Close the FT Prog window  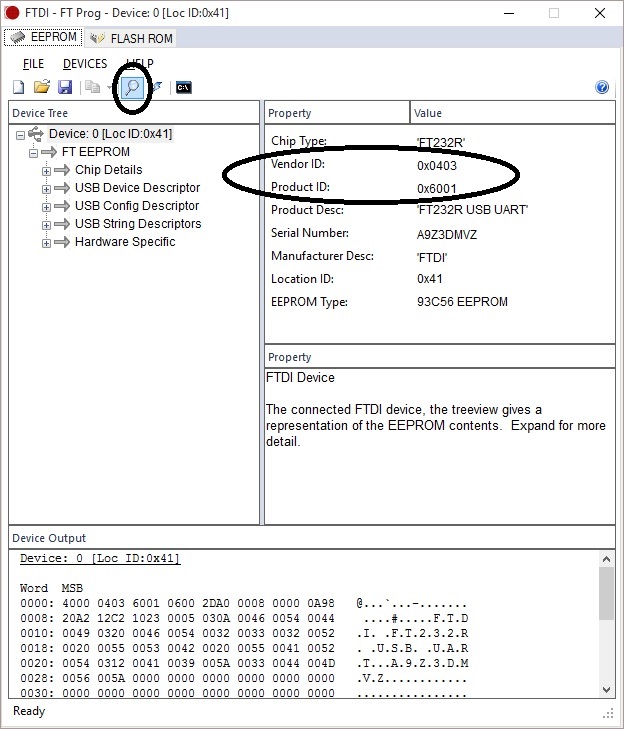[x=600, y=13]
